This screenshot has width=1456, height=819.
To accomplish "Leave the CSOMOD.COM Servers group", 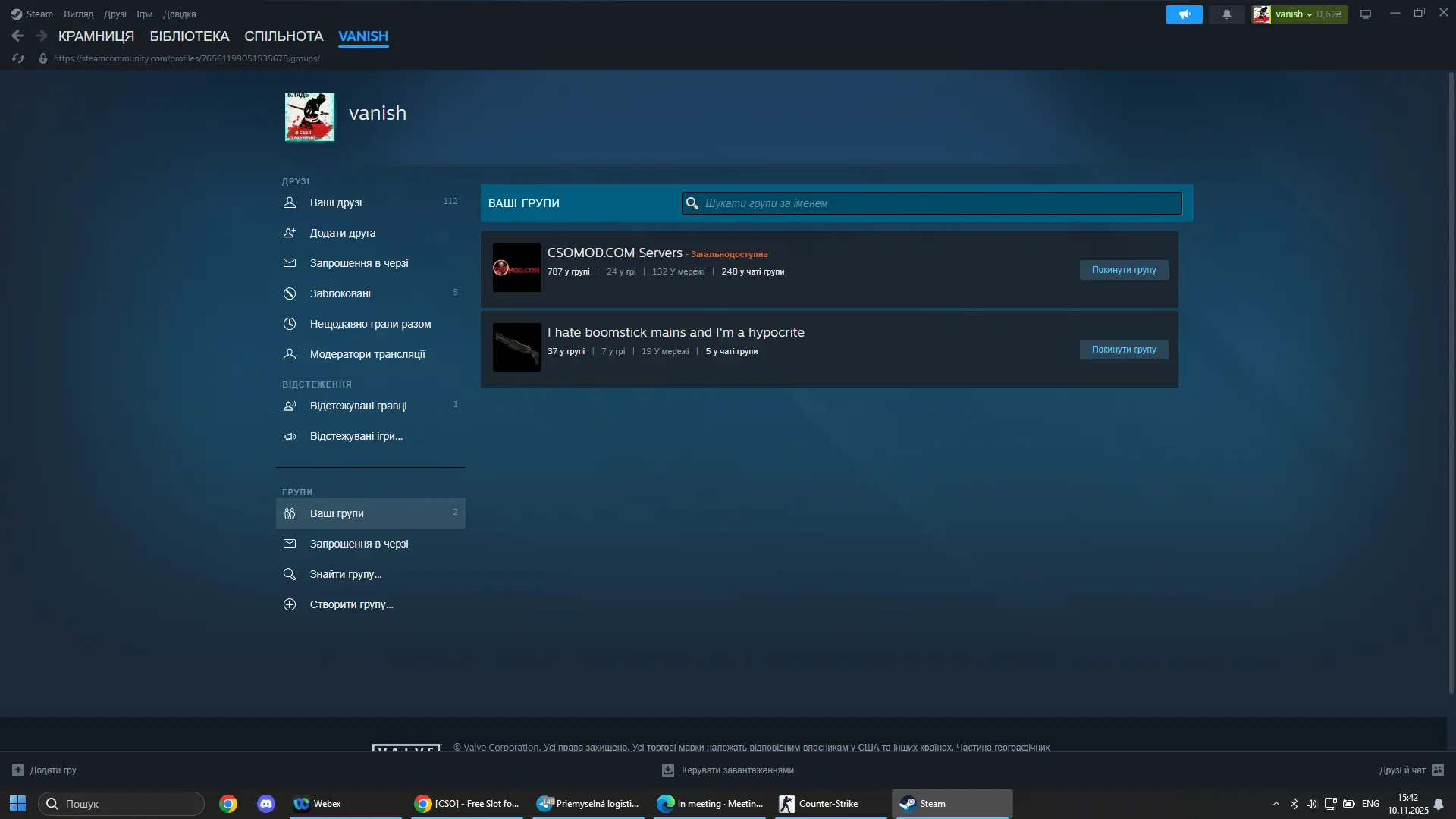I will [1123, 270].
